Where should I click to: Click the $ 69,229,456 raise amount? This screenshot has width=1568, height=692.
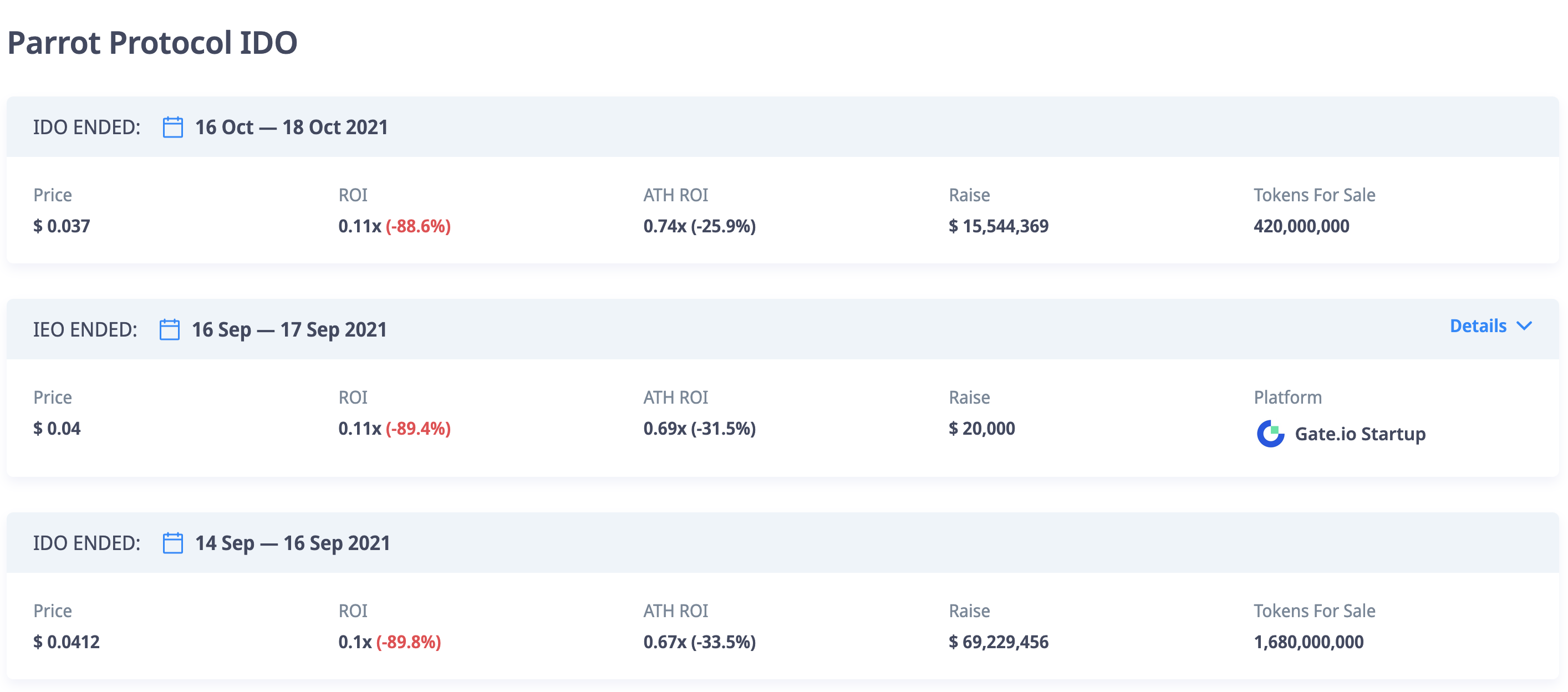998,642
